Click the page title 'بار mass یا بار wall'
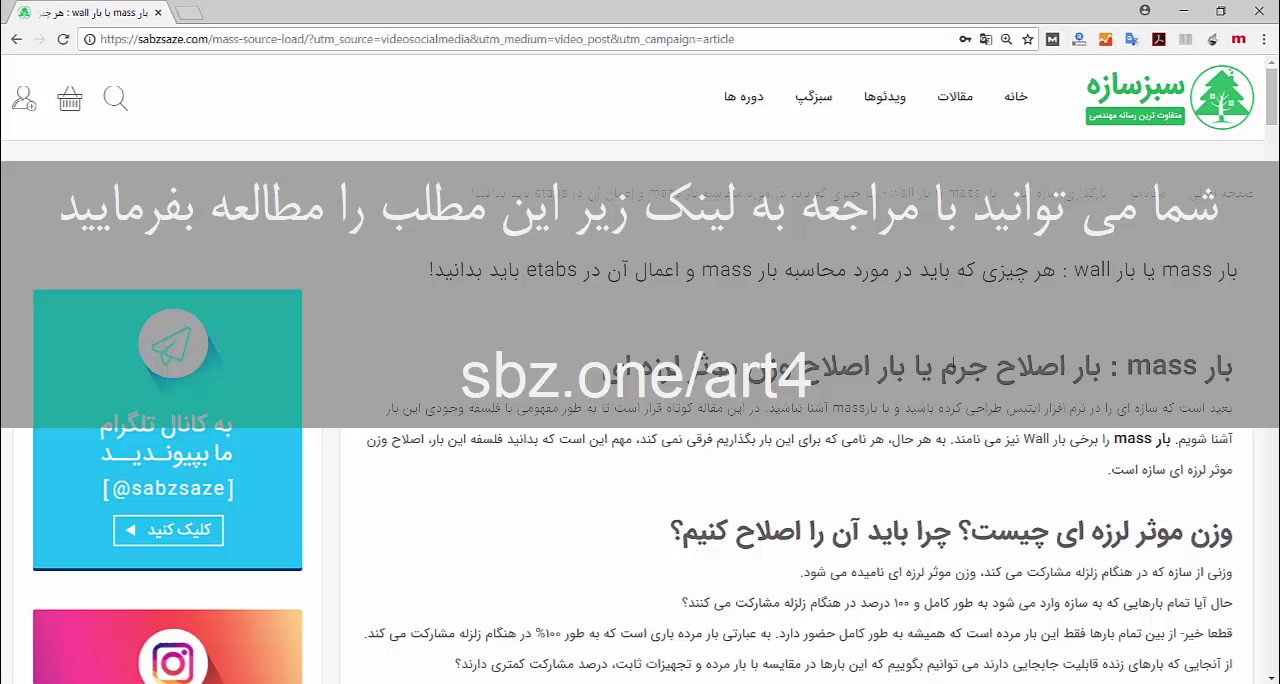The image size is (1280, 684). (x=833, y=270)
